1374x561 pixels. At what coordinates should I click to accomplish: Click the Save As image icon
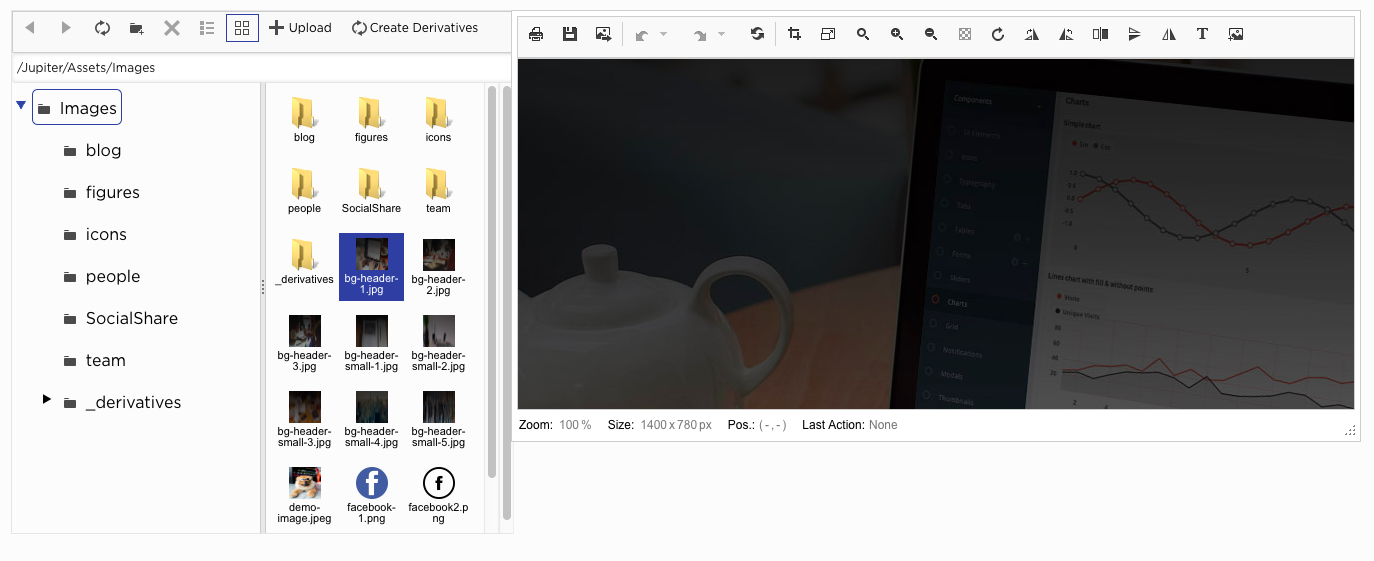pyautogui.click(x=604, y=34)
